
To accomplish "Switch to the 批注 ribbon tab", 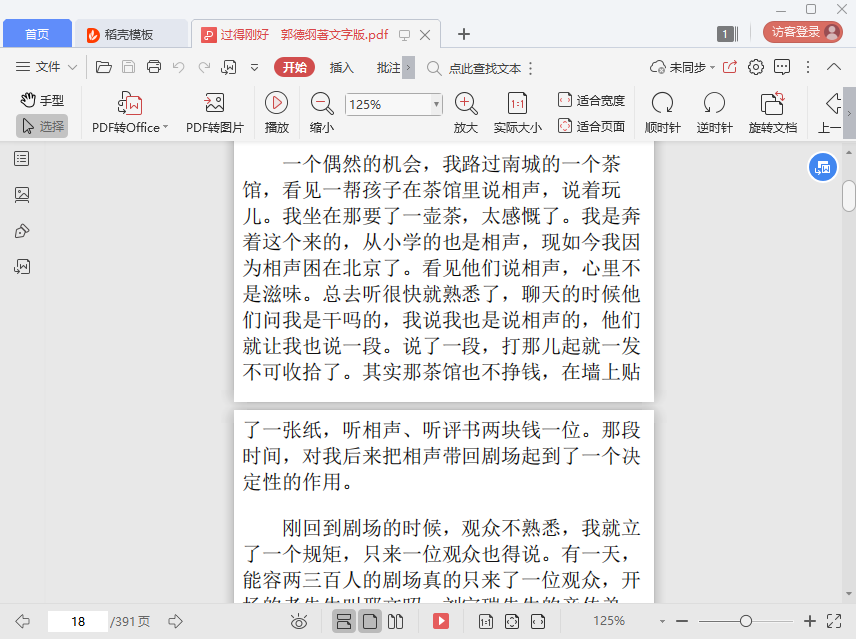I will pos(388,68).
